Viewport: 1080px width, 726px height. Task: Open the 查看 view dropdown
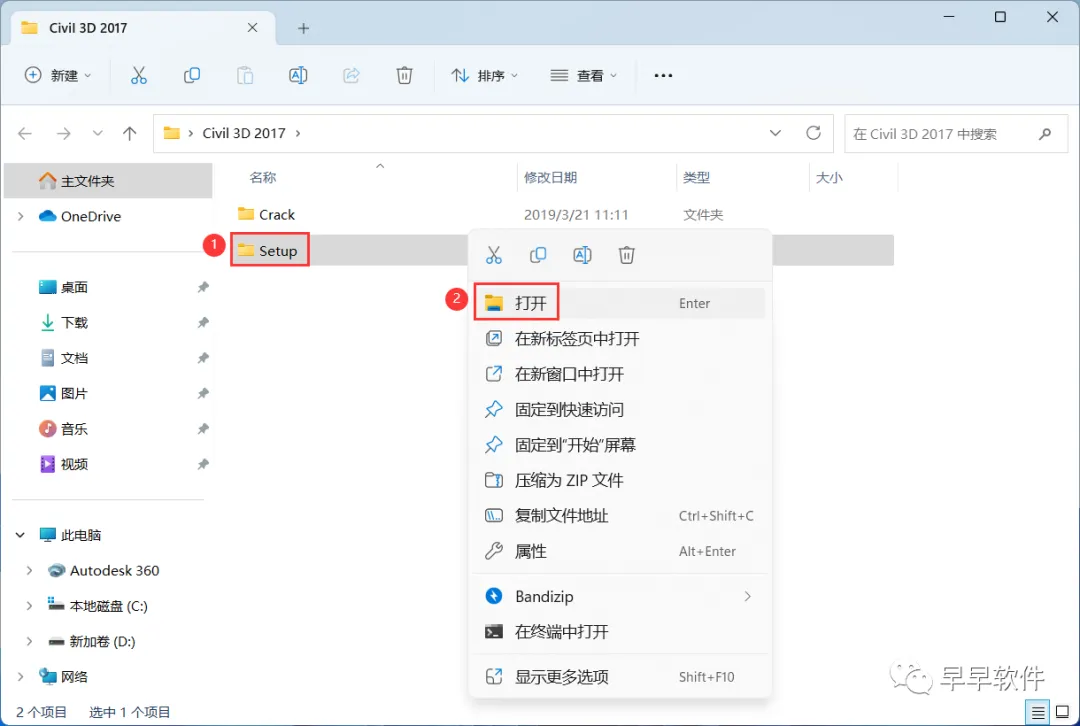583,75
